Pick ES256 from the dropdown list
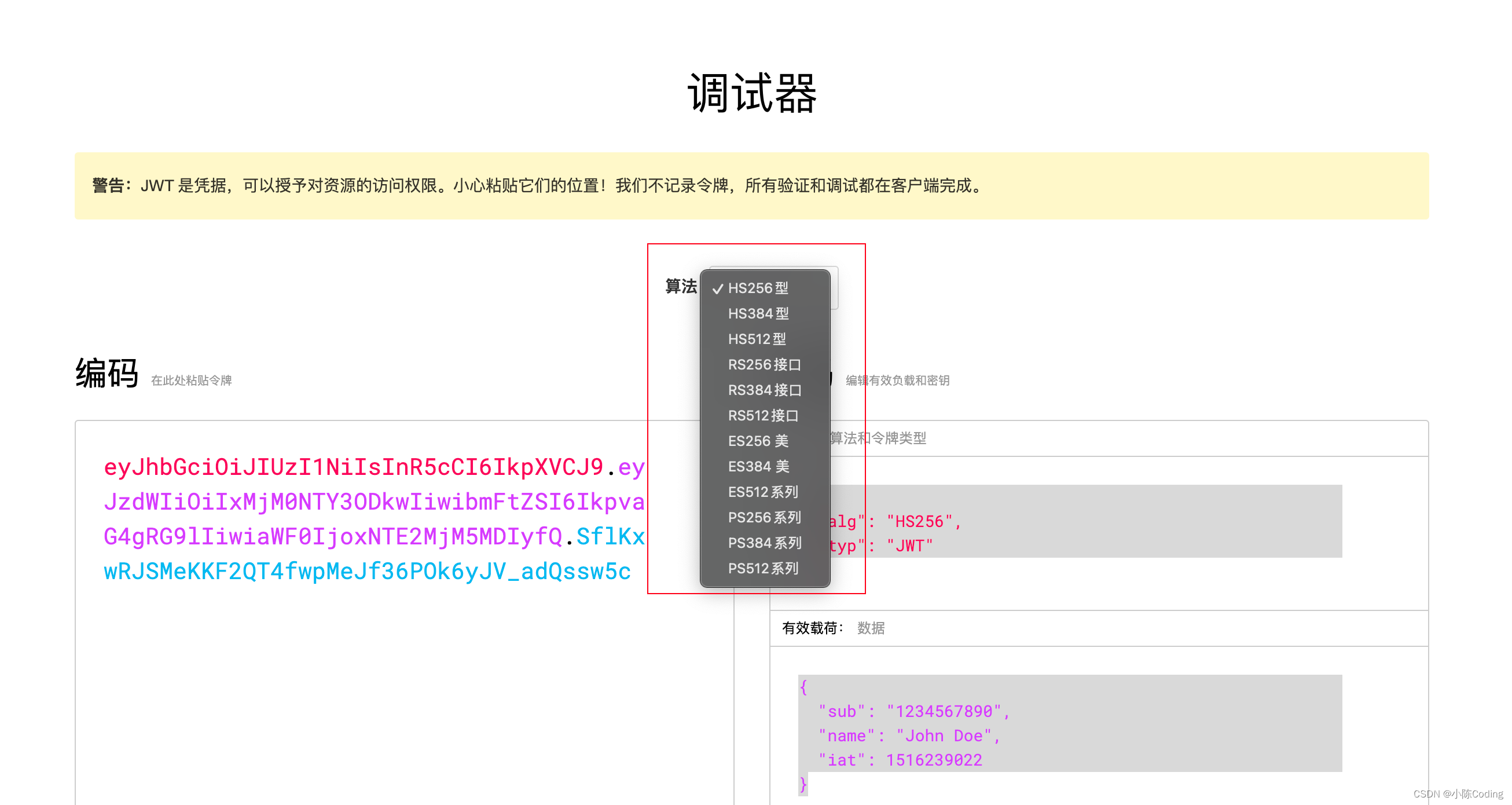Image resolution: width=1512 pixels, height=805 pixels. pos(765,441)
